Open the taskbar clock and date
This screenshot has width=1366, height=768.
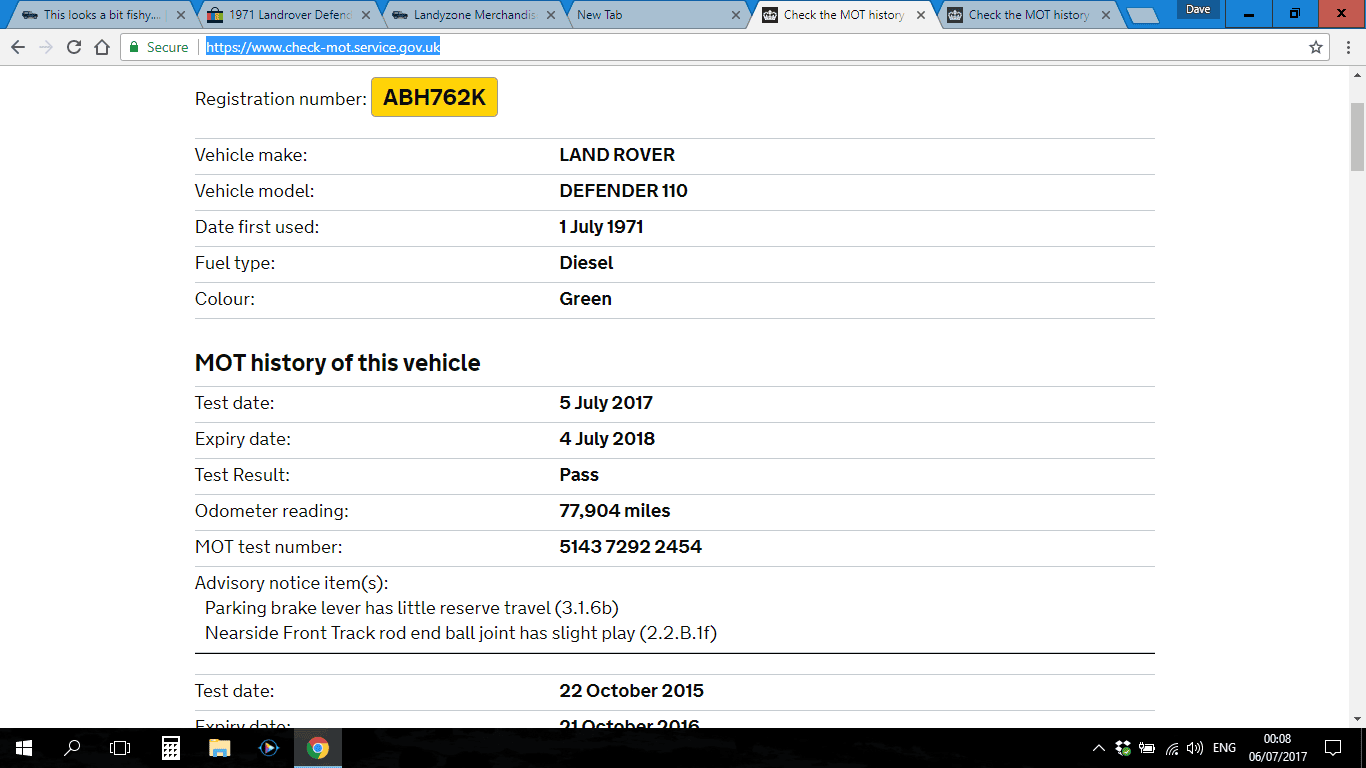click(1277, 748)
